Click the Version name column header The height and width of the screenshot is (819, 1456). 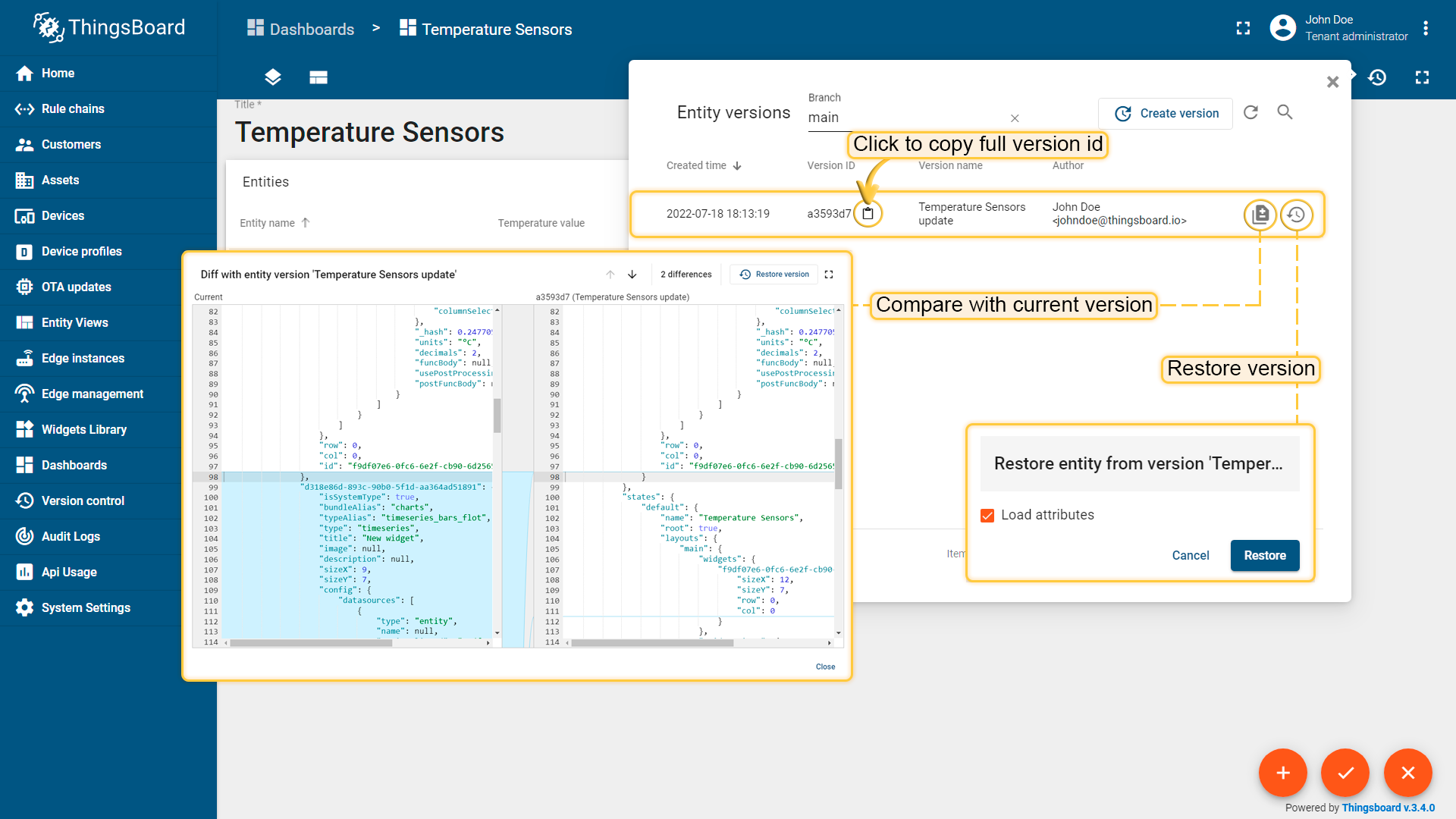click(950, 165)
